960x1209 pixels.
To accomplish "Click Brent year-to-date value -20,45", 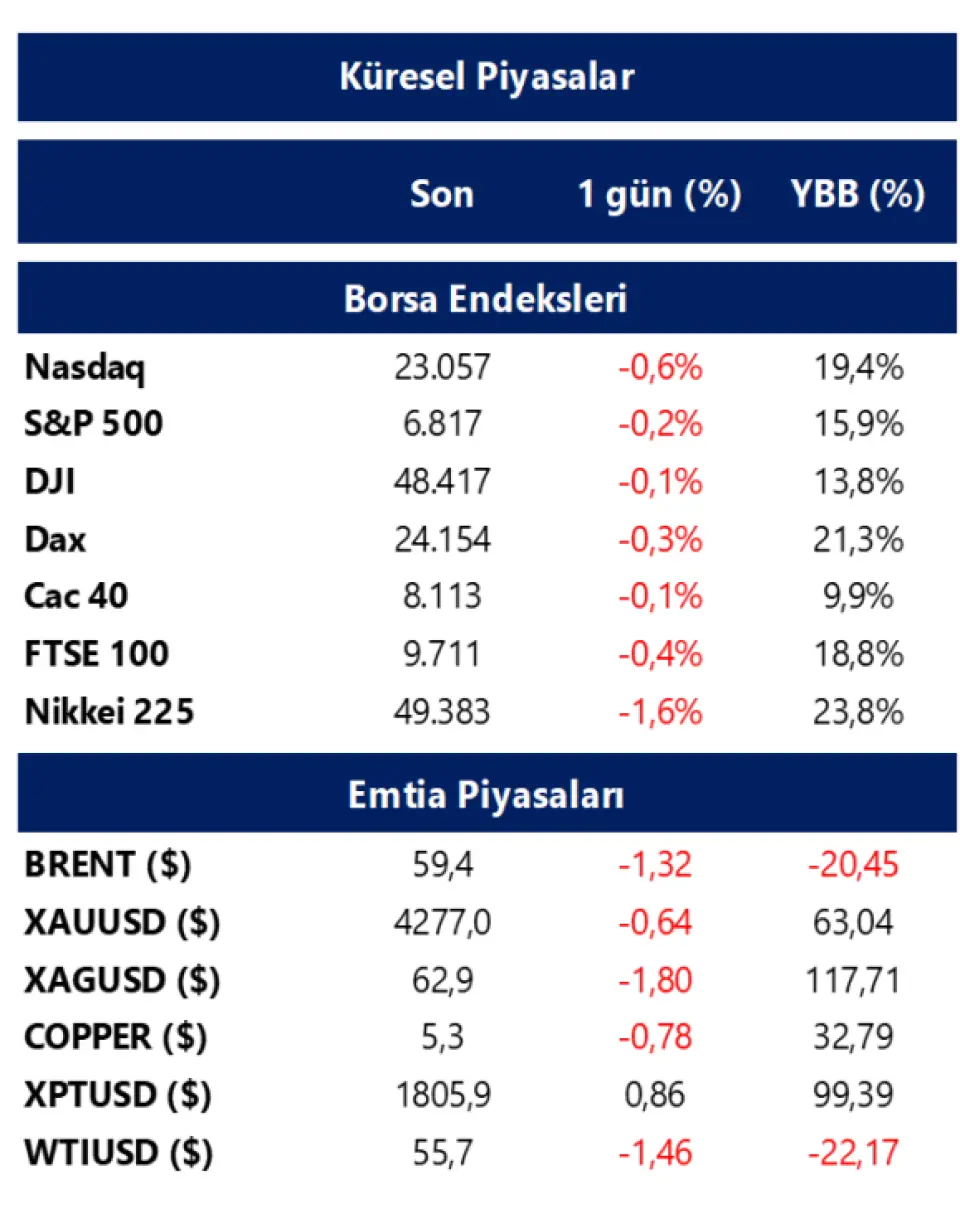I will pos(852,864).
